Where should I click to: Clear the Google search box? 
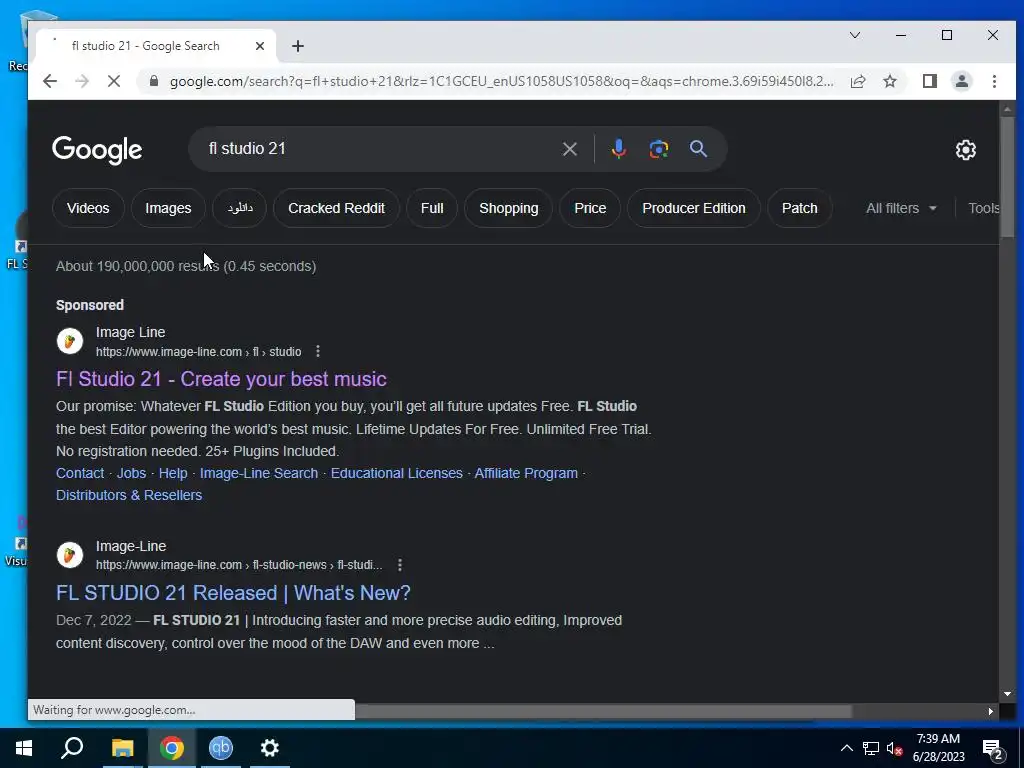pos(569,149)
